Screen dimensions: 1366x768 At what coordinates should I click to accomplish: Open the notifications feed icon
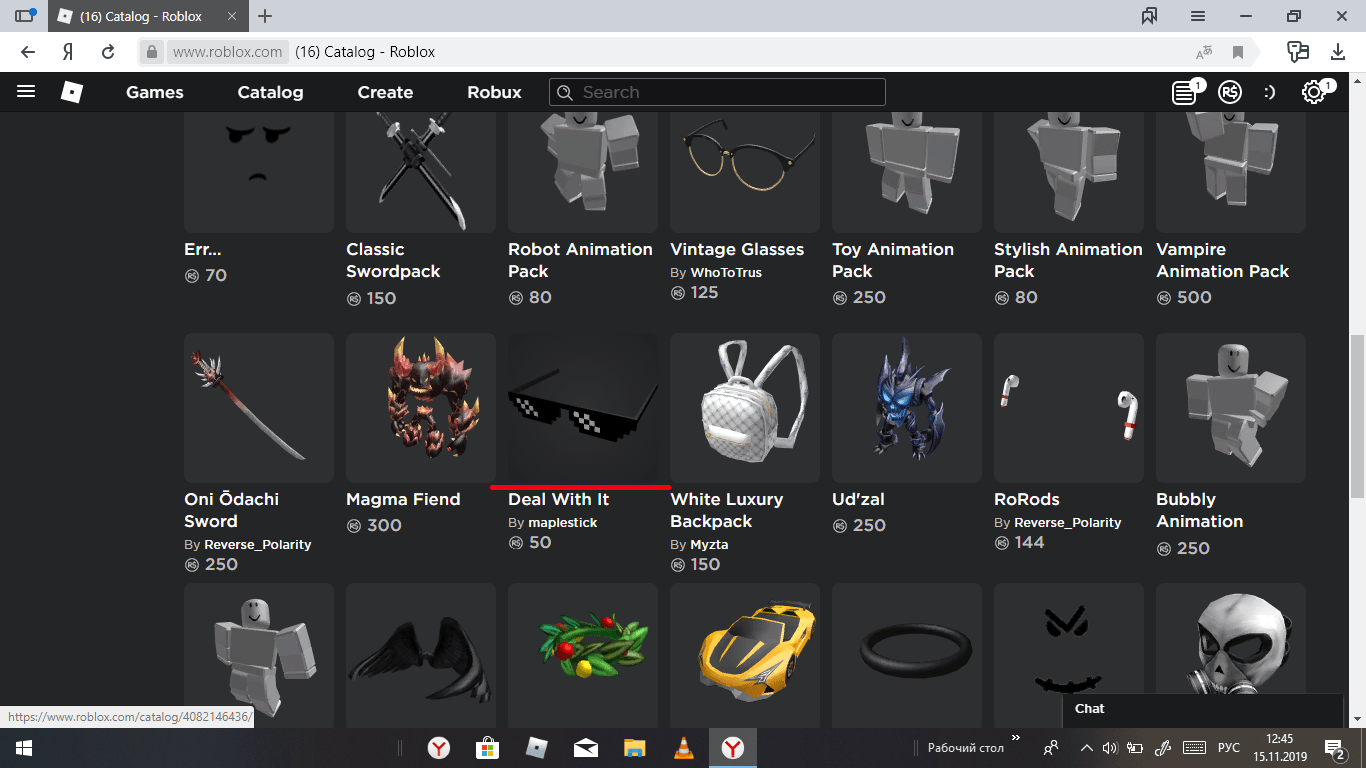click(x=1185, y=92)
